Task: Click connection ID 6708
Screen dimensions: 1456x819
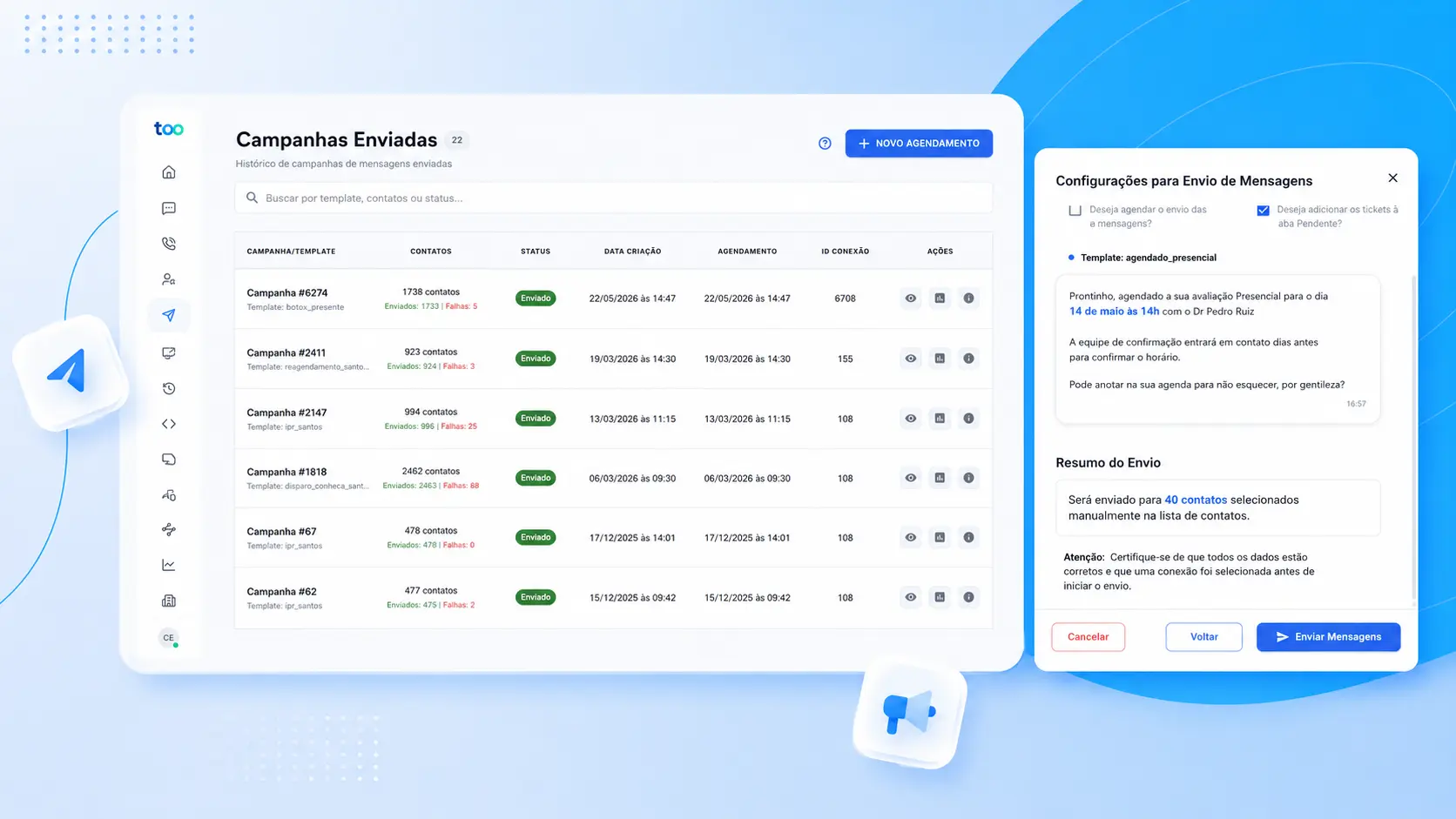Action: pos(846,299)
